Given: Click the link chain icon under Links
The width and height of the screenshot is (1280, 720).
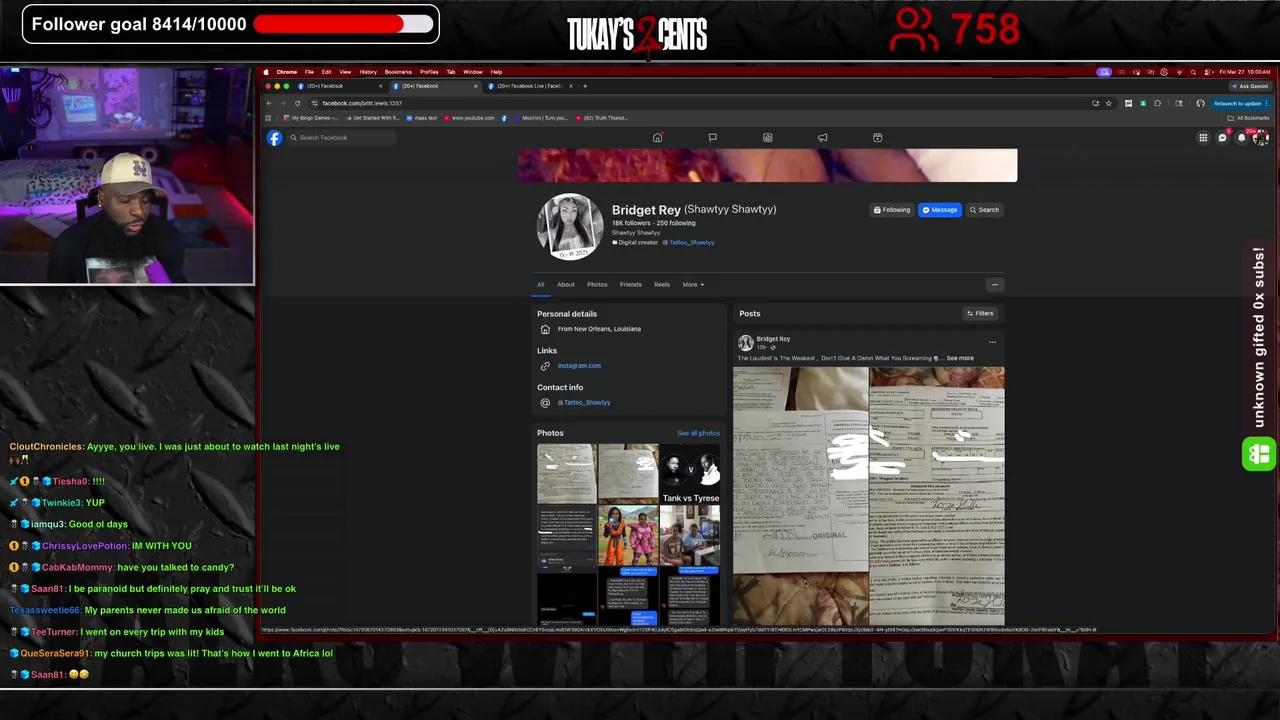Looking at the screenshot, I should pos(545,366).
